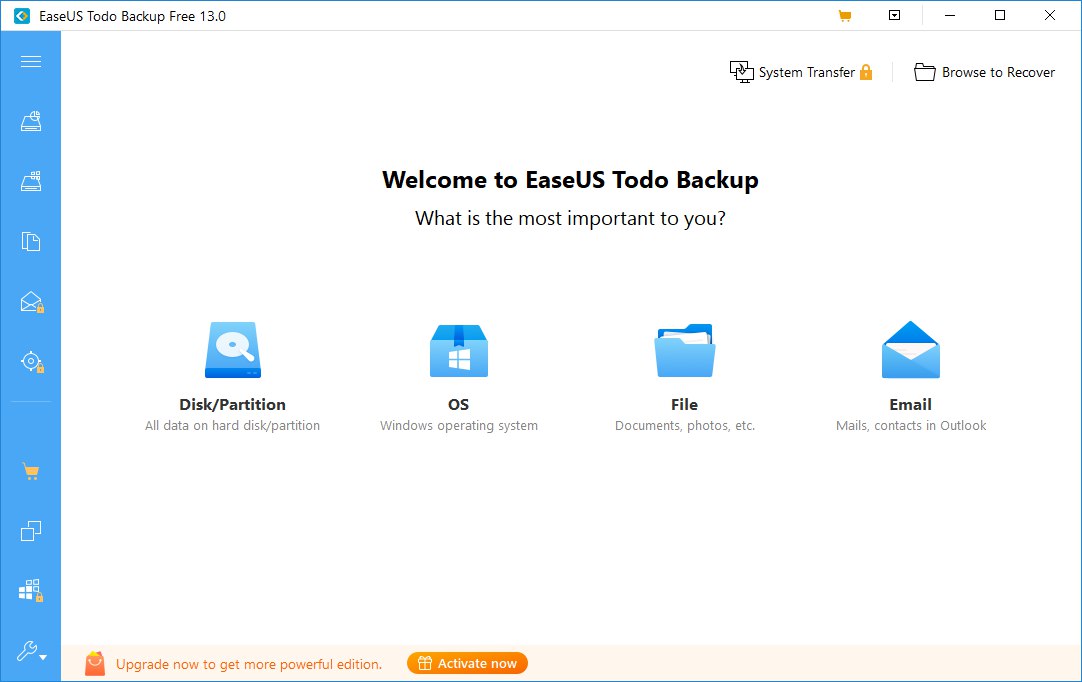The width and height of the screenshot is (1082, 682).
Task: Open System Backup in sidebar
Action: tap(30, 182)
